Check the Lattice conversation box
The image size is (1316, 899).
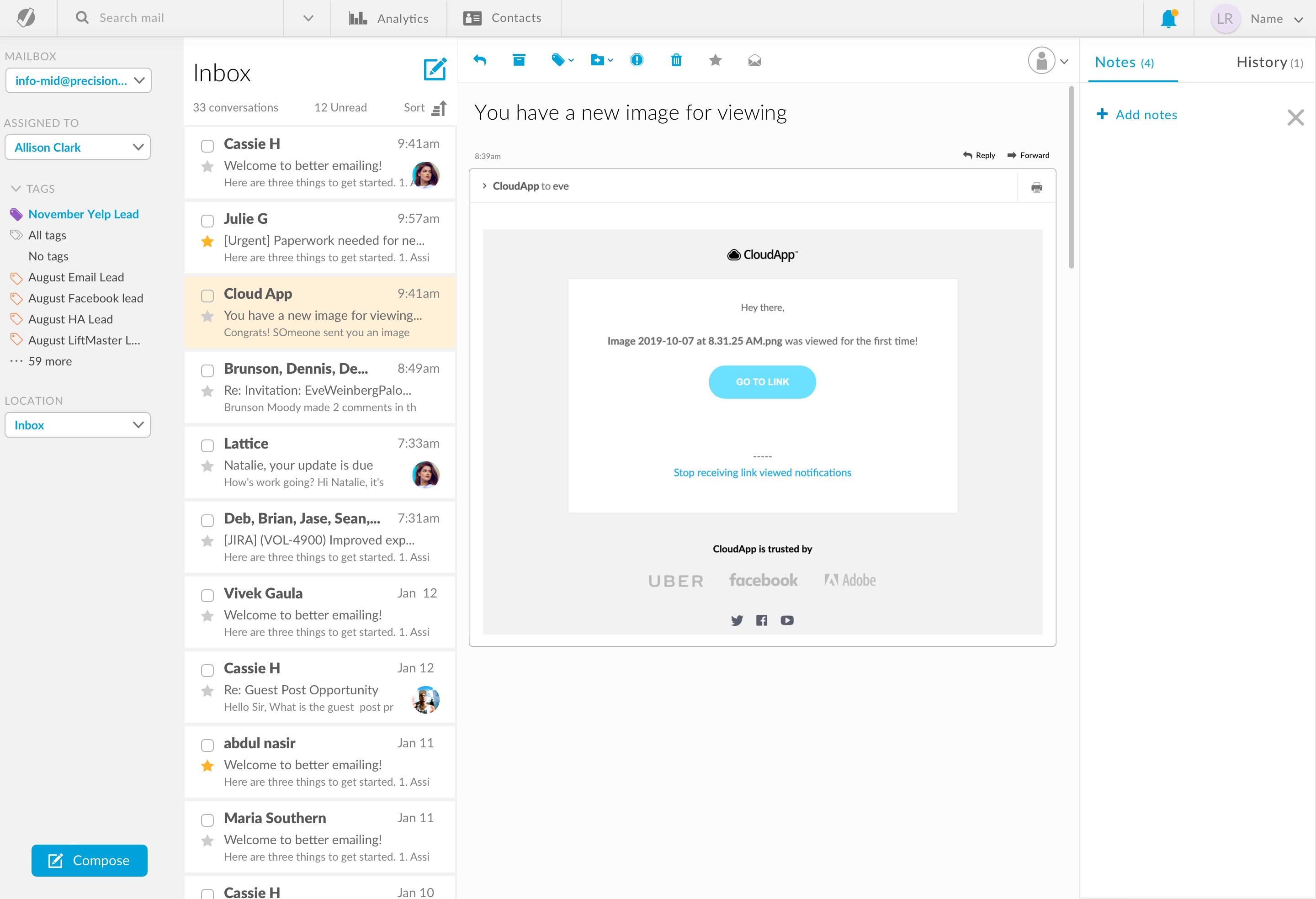207,445
